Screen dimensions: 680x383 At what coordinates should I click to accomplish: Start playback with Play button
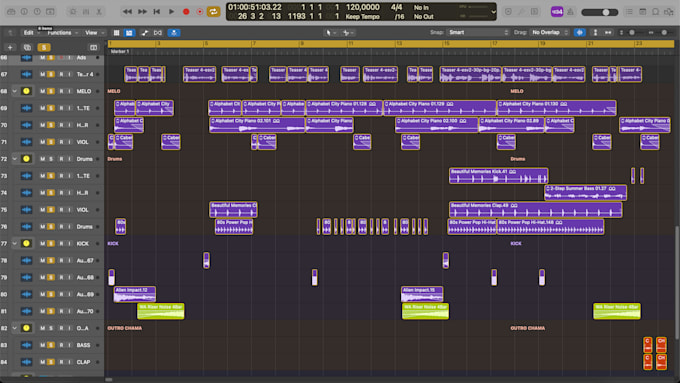pos(171,12)
